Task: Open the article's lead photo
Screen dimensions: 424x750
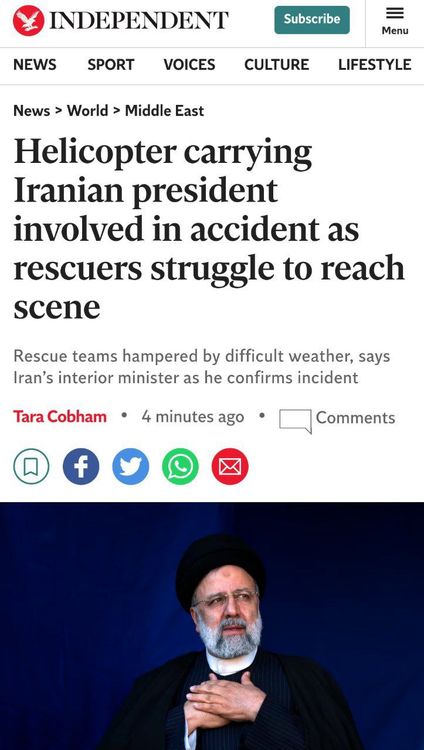Action: pyautogui.click(x=212, y=626)
